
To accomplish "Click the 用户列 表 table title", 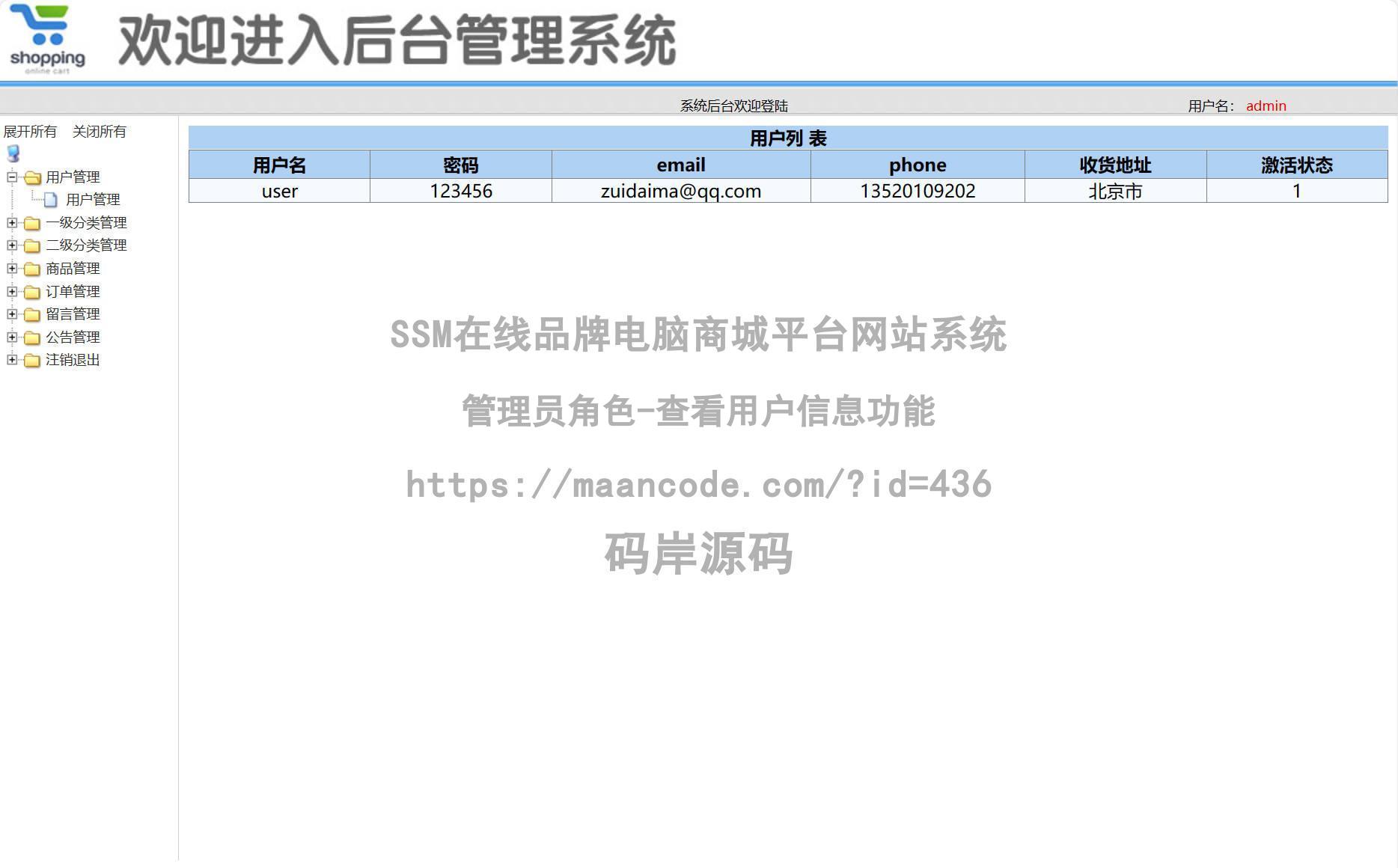I will point(788,138).
